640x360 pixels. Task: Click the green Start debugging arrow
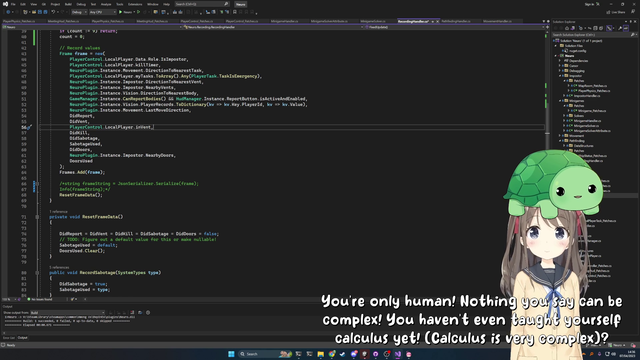pyautogui.click(x=120, y=12)
